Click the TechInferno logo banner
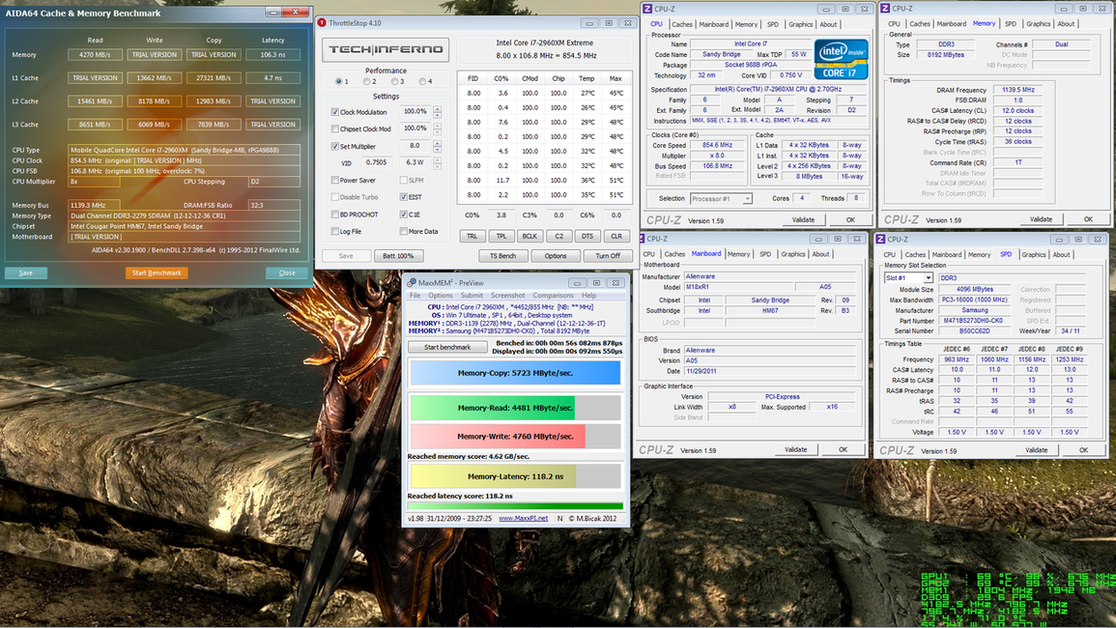Image resolution: width=1116 pixels, height=628 pixels. tap(385, 50)
